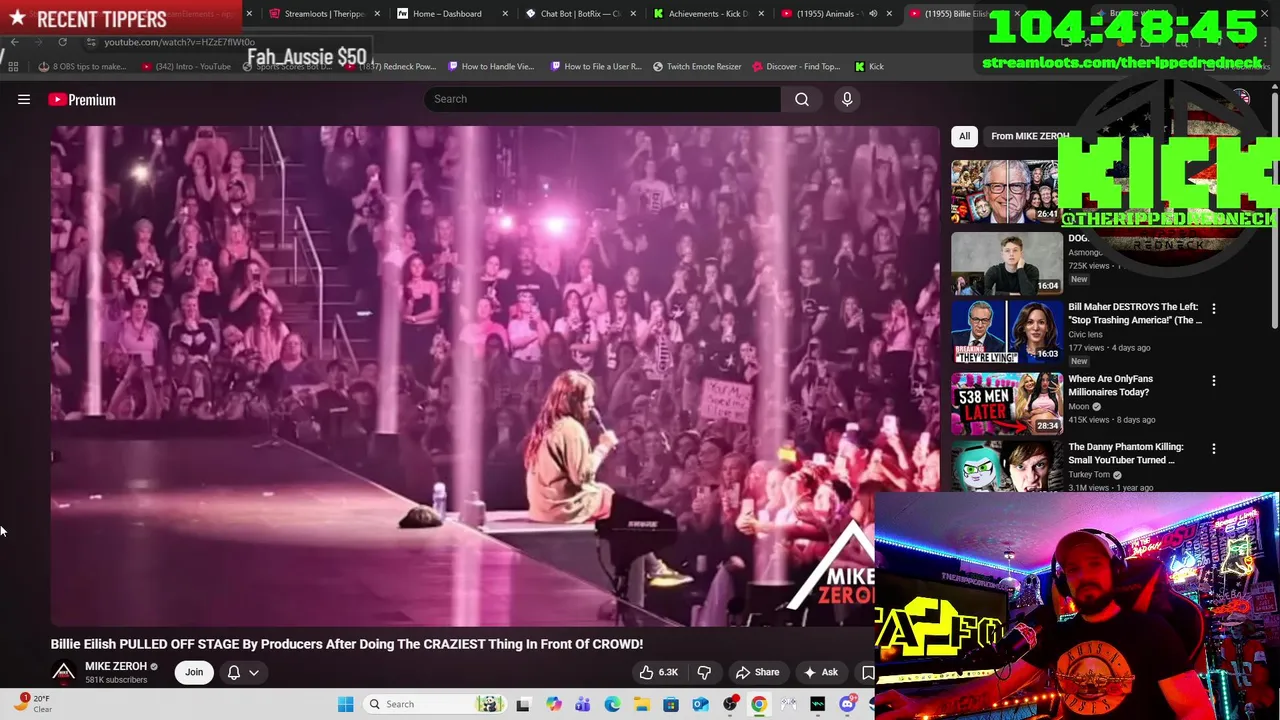The height and width of the screenshot is (720, 1280).
Task: Open the Twitch Emote Resizer bookmark
Action: [x=697, y=66]
